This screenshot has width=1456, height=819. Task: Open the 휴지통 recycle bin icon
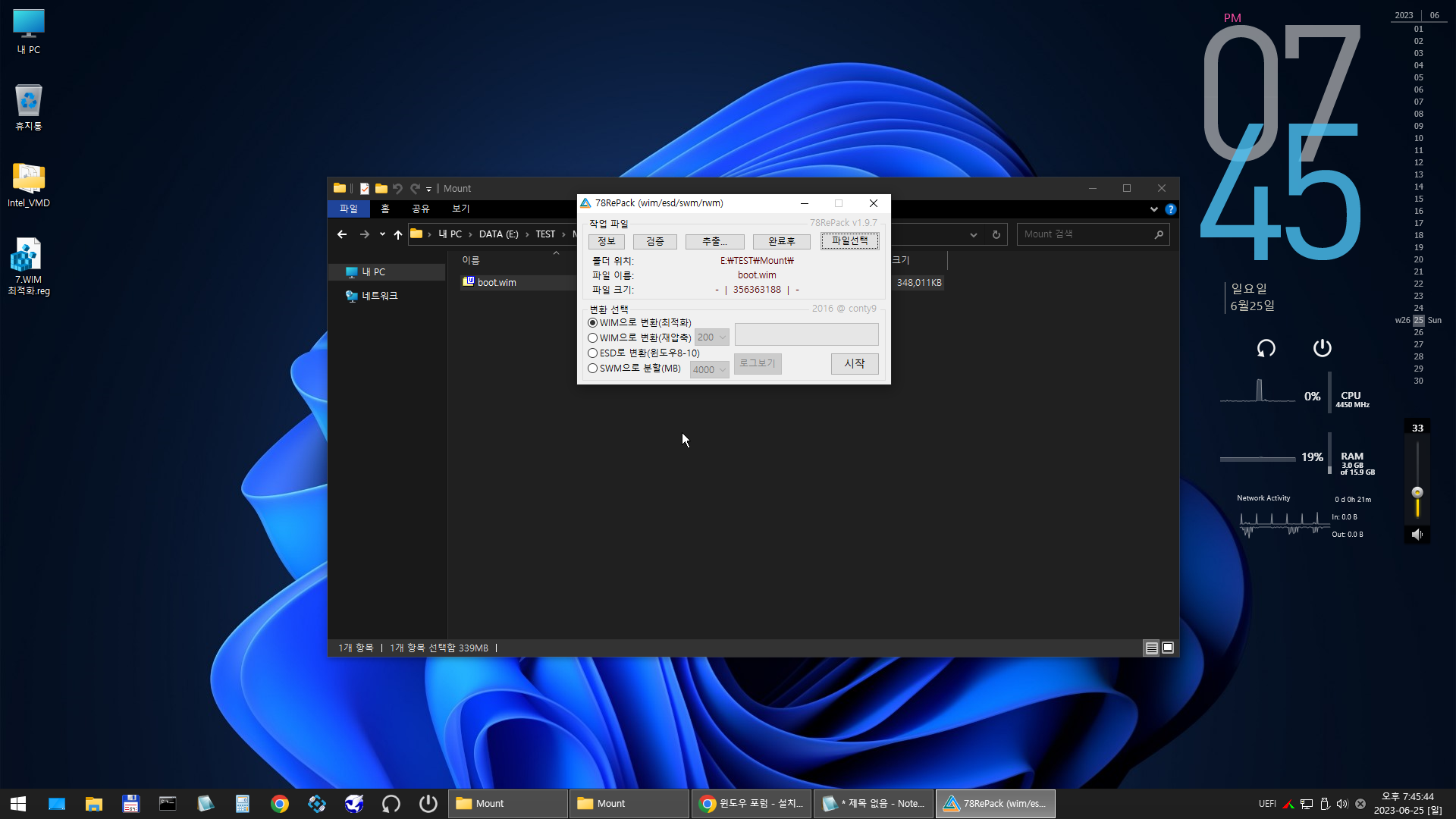click(x=29, y=108)
